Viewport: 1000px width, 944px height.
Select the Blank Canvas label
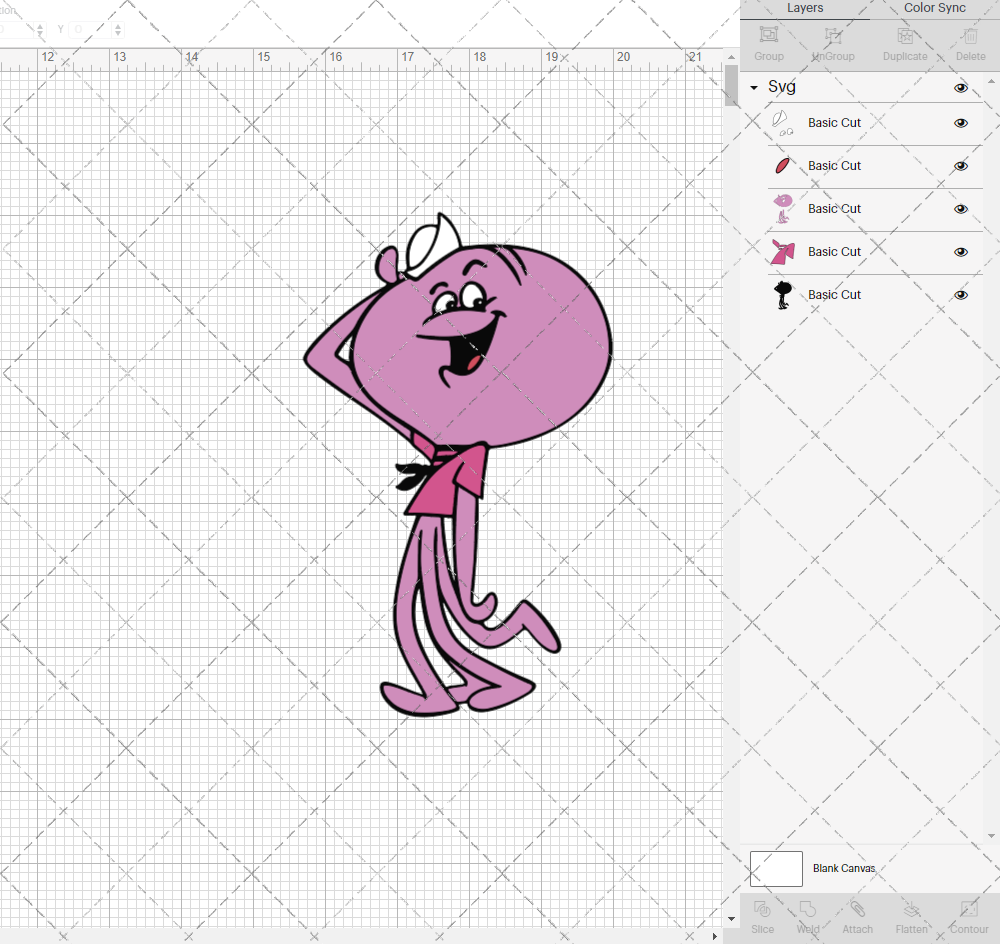point(844,868)
